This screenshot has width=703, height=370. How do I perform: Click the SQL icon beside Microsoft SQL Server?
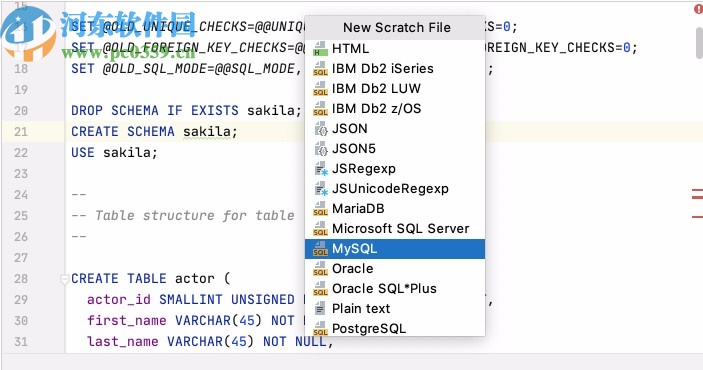(320, 229)
